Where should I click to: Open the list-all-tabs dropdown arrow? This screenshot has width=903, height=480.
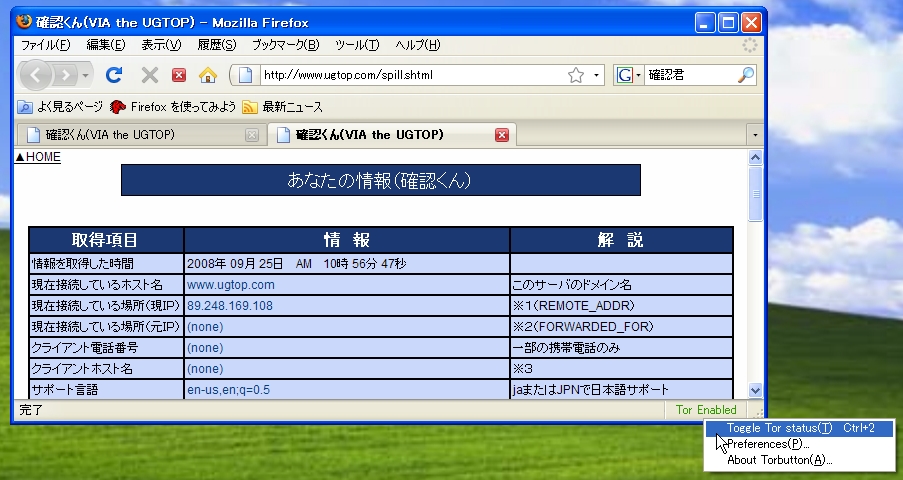(x=755, y=135)
